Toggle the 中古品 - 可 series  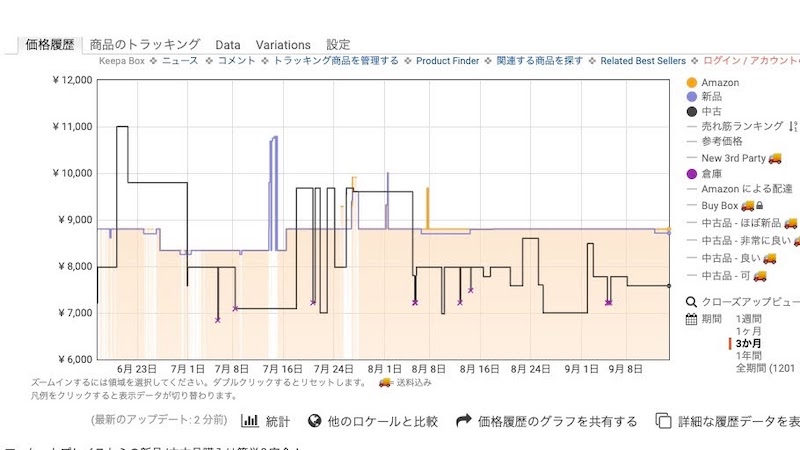pos(726,276)
